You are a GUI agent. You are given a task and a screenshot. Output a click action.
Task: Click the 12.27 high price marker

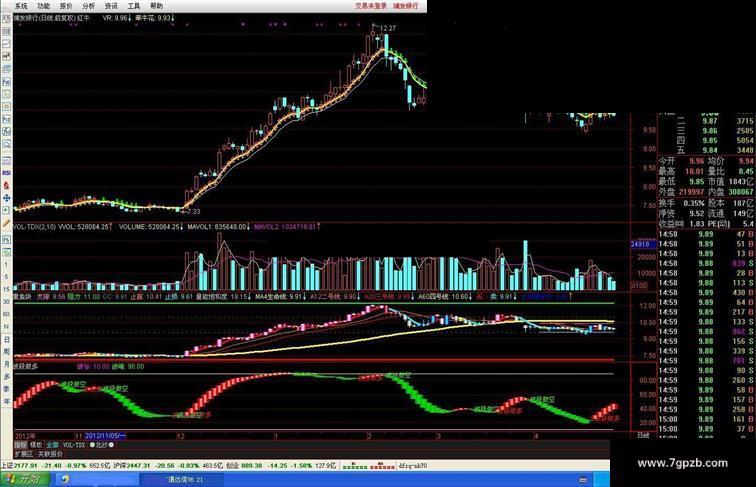[388, 28]
